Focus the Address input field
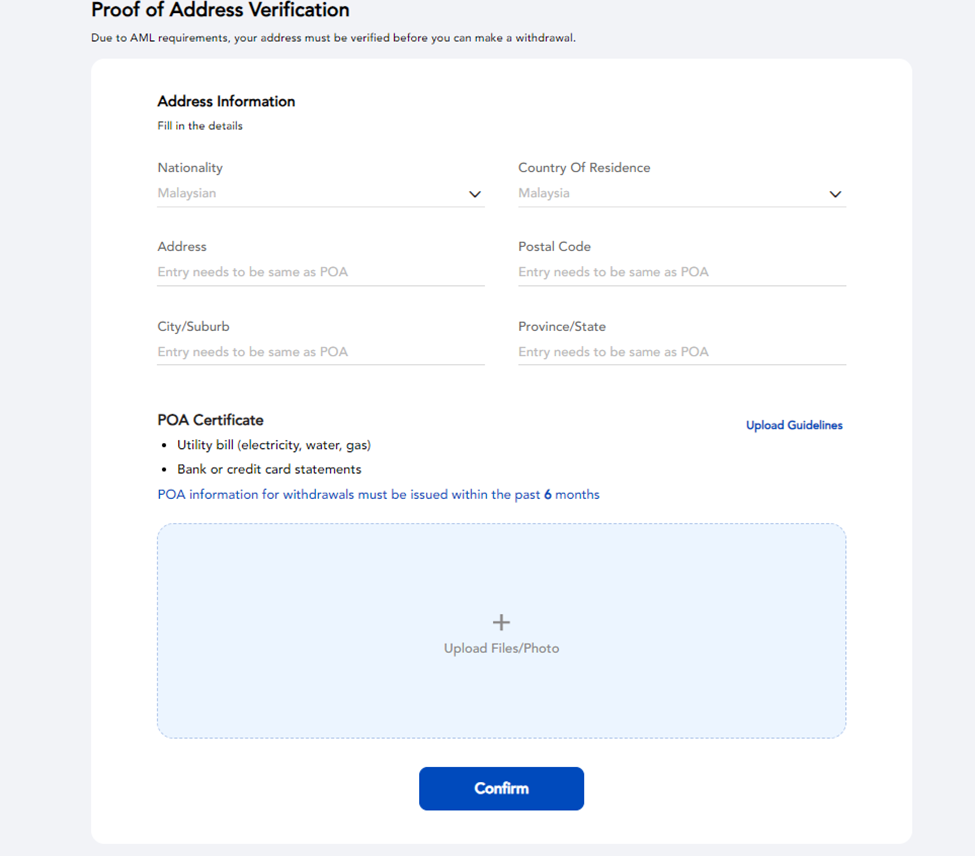Screen dimensions: 975x856 [x=321, y=272]
